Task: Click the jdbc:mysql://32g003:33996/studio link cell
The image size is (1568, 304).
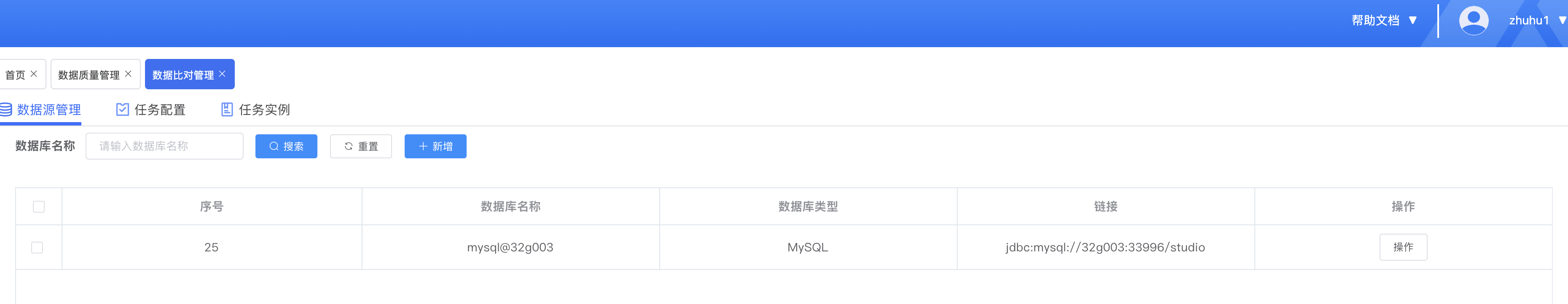Action: point(1105,248)
